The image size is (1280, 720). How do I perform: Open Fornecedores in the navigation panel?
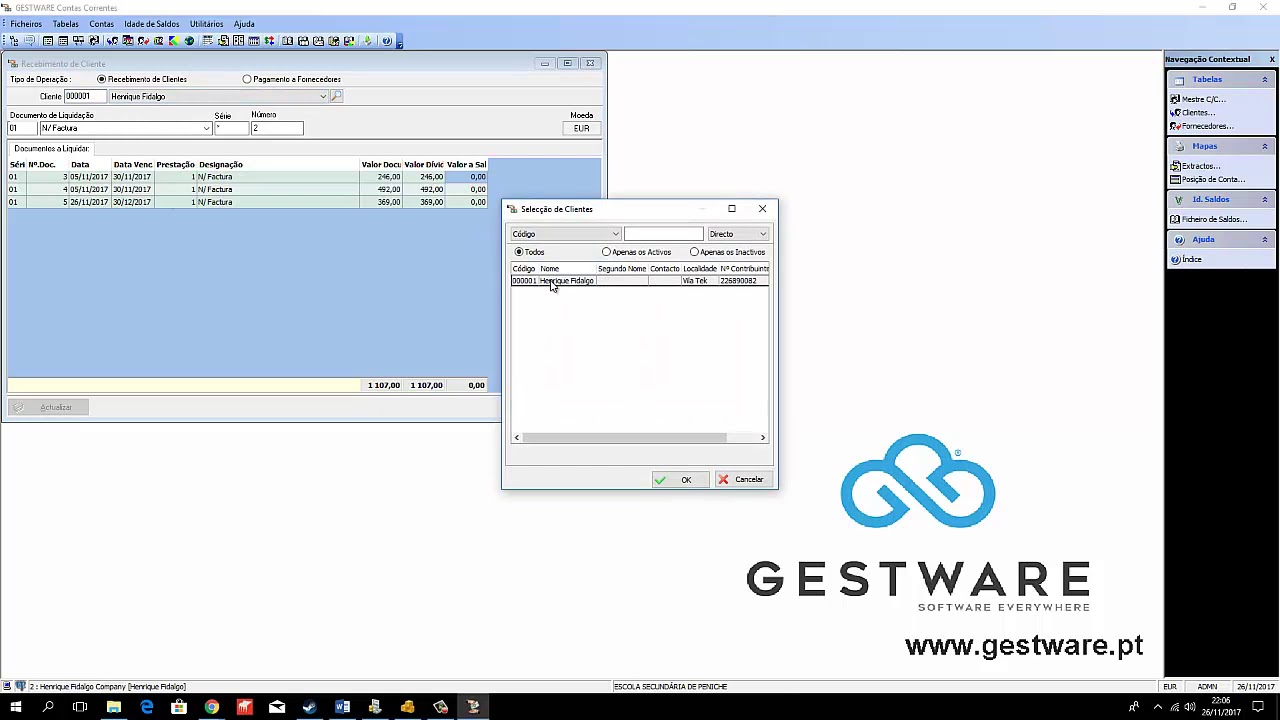coord(1207,126)
